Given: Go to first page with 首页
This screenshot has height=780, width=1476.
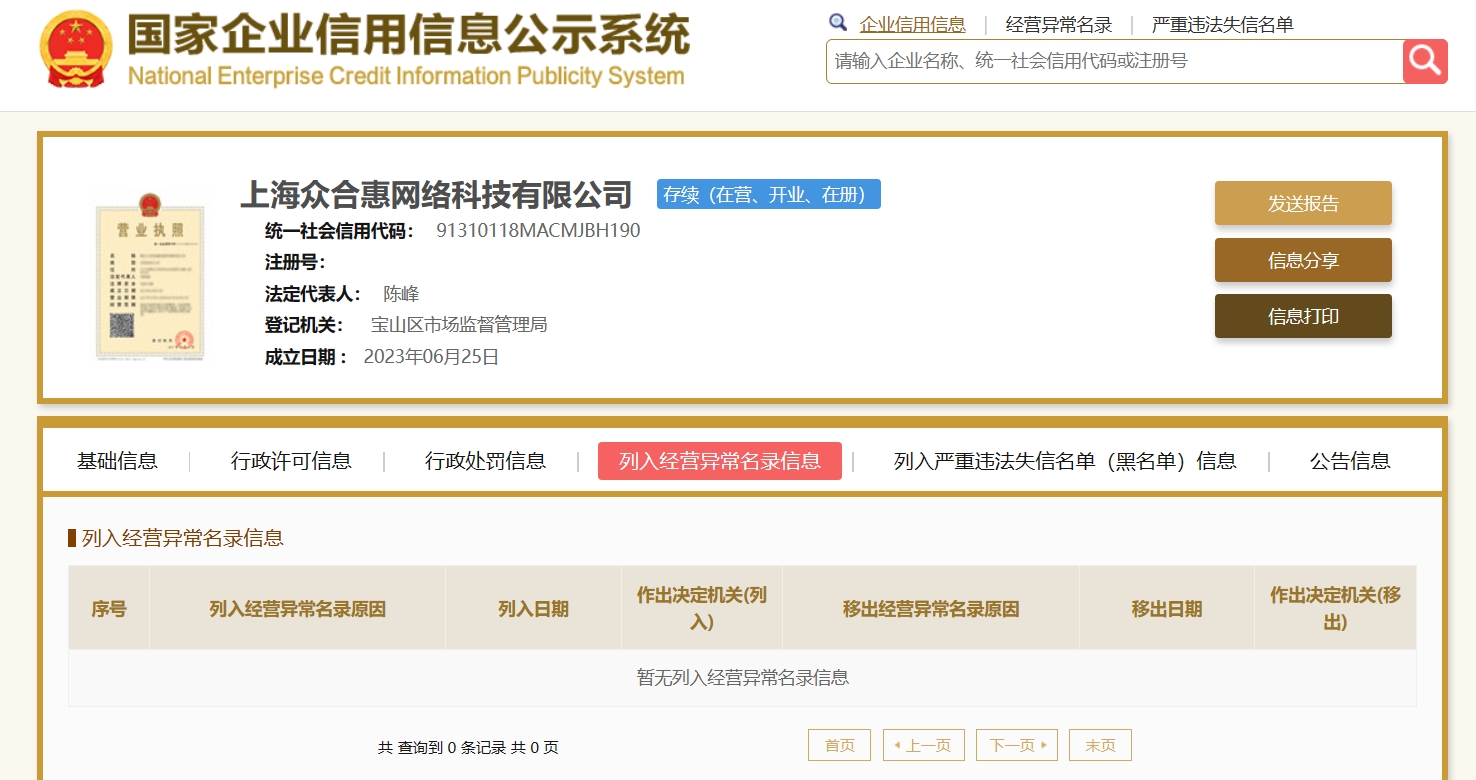Looking at the screenshot, I should tap(840, 745).
